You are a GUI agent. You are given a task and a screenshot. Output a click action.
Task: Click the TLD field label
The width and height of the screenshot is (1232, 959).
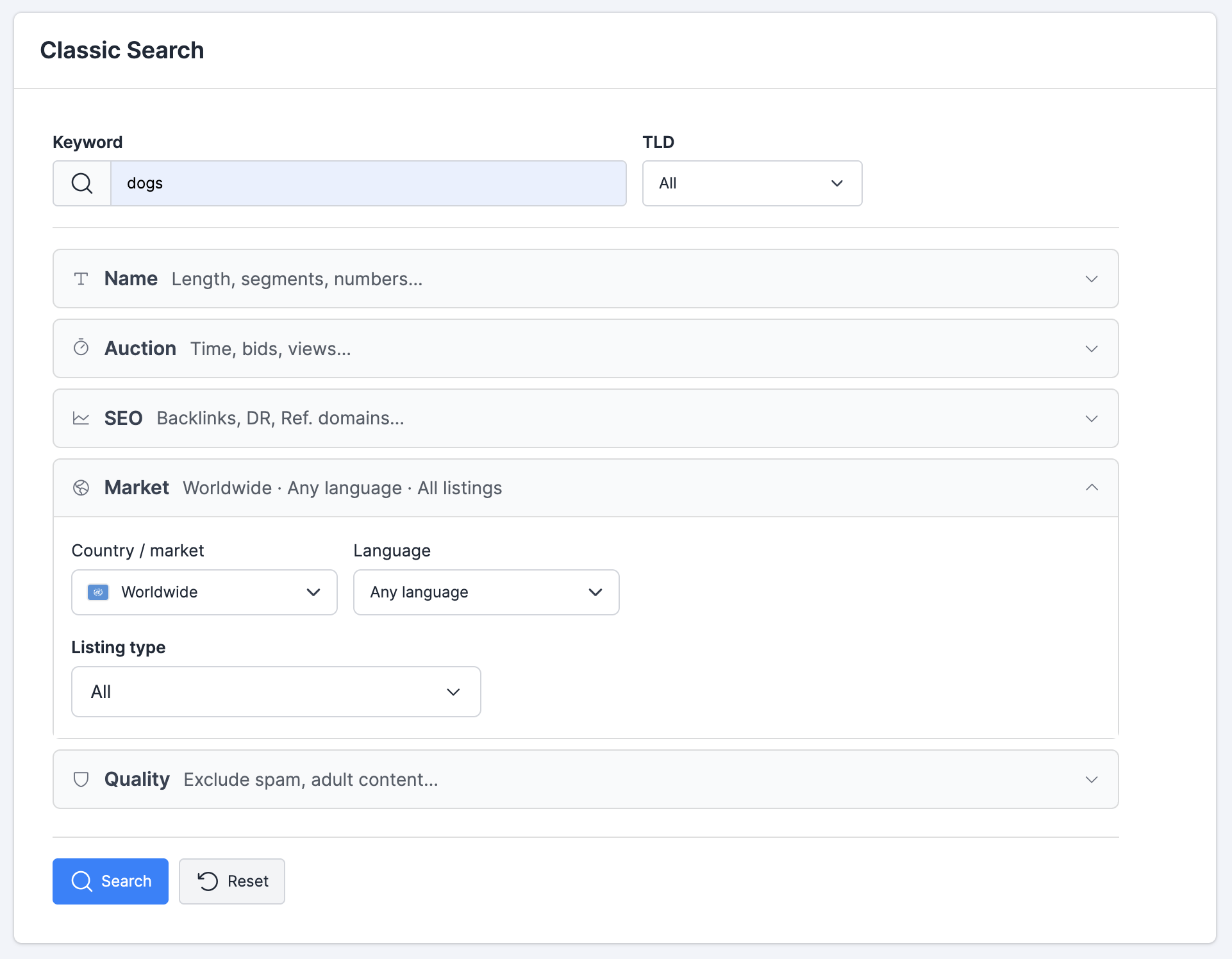click(x=658, y=142)
